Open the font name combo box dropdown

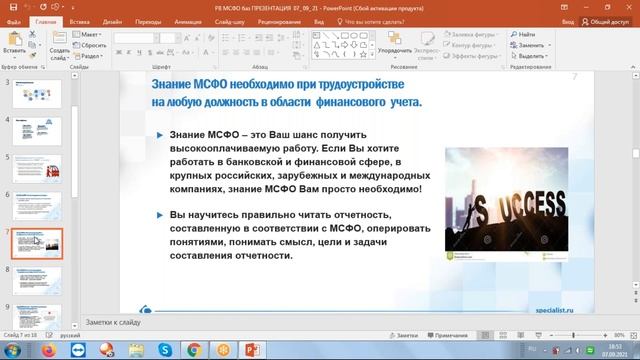coord(156,38)
